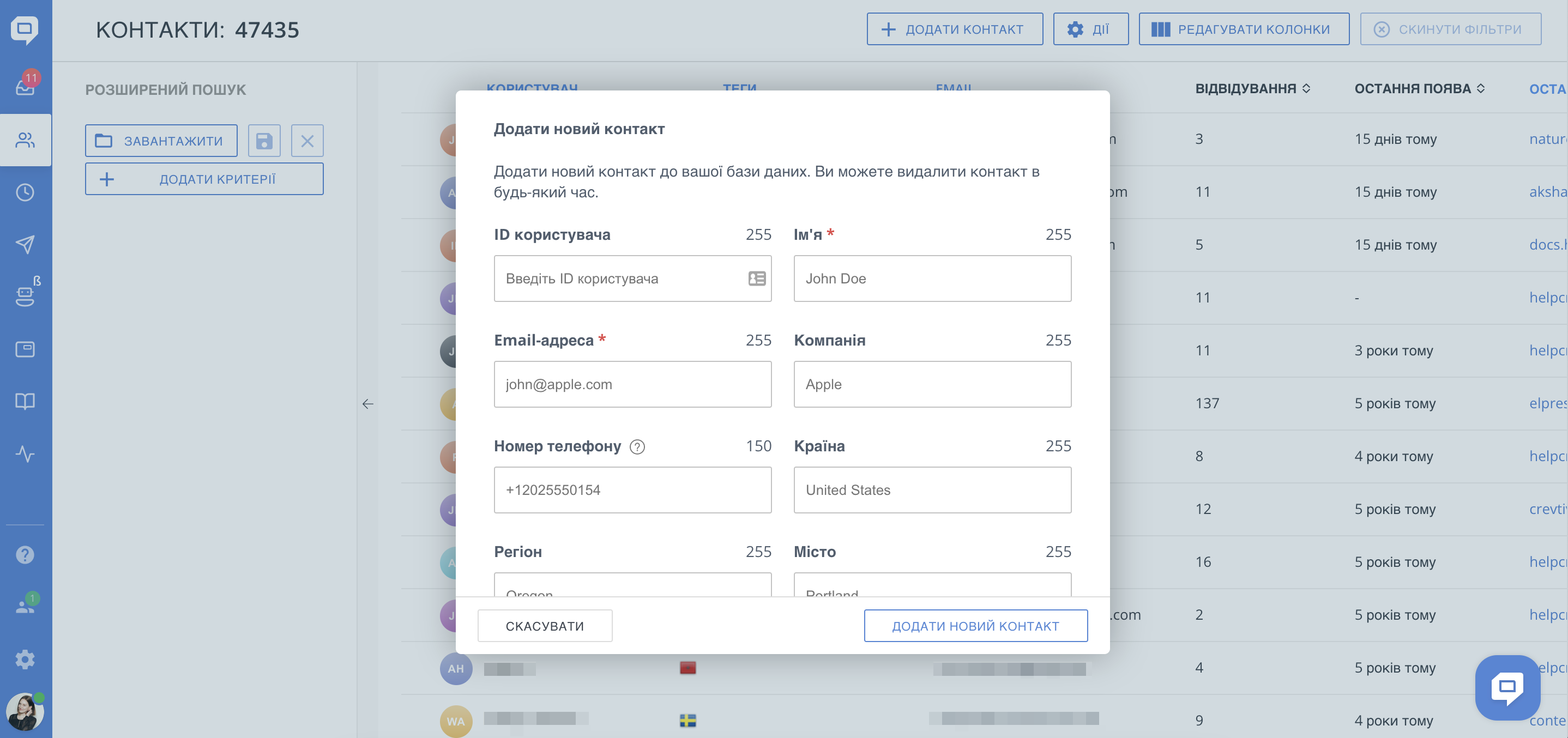The height and width of the screenshot is (738, 1568).
Task: Open campaigns paper plane icon
Action: coord(26,245)
